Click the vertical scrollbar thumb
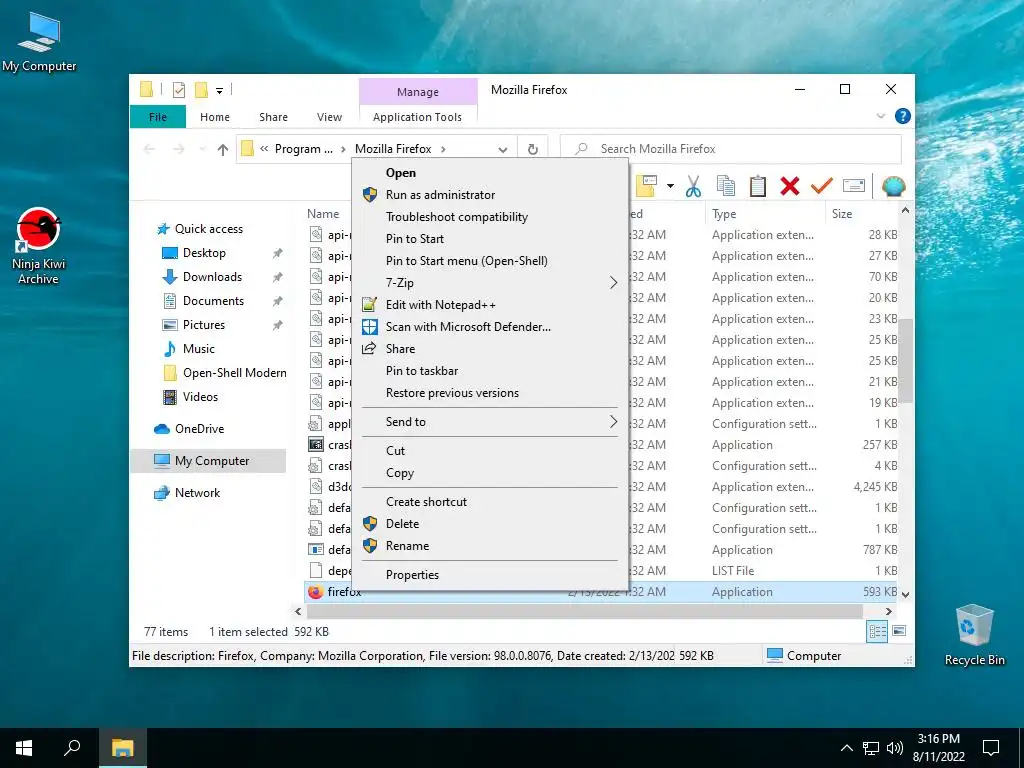Viewport: 1024px width, 768px height. [905, 360]
